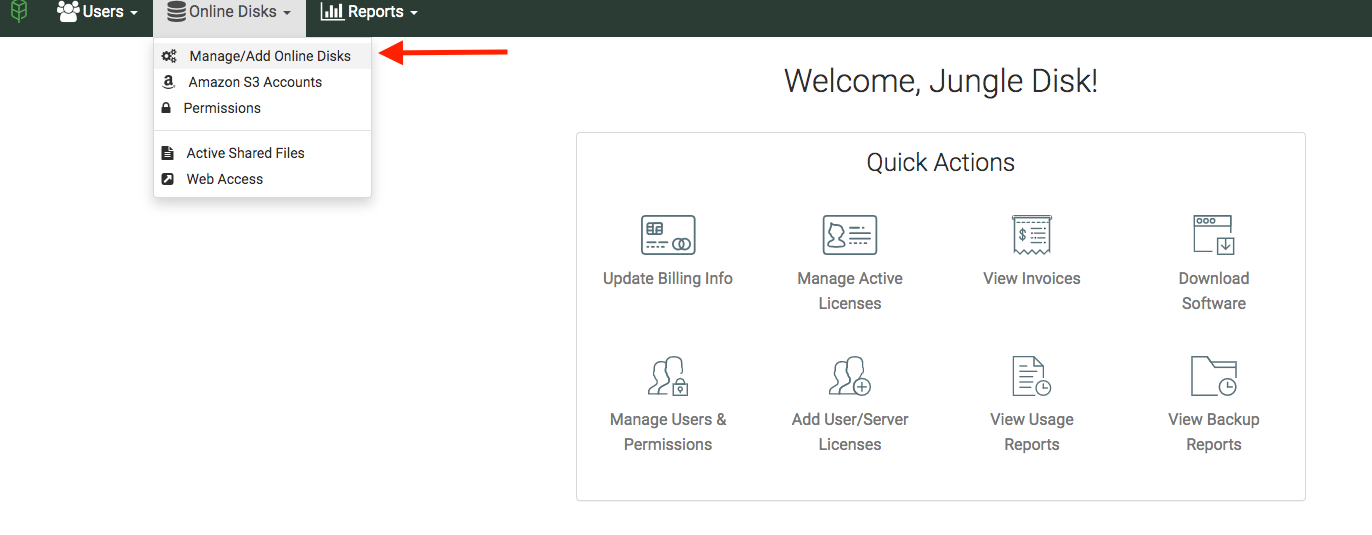Open the Users menu label

(x=103, y=12)
